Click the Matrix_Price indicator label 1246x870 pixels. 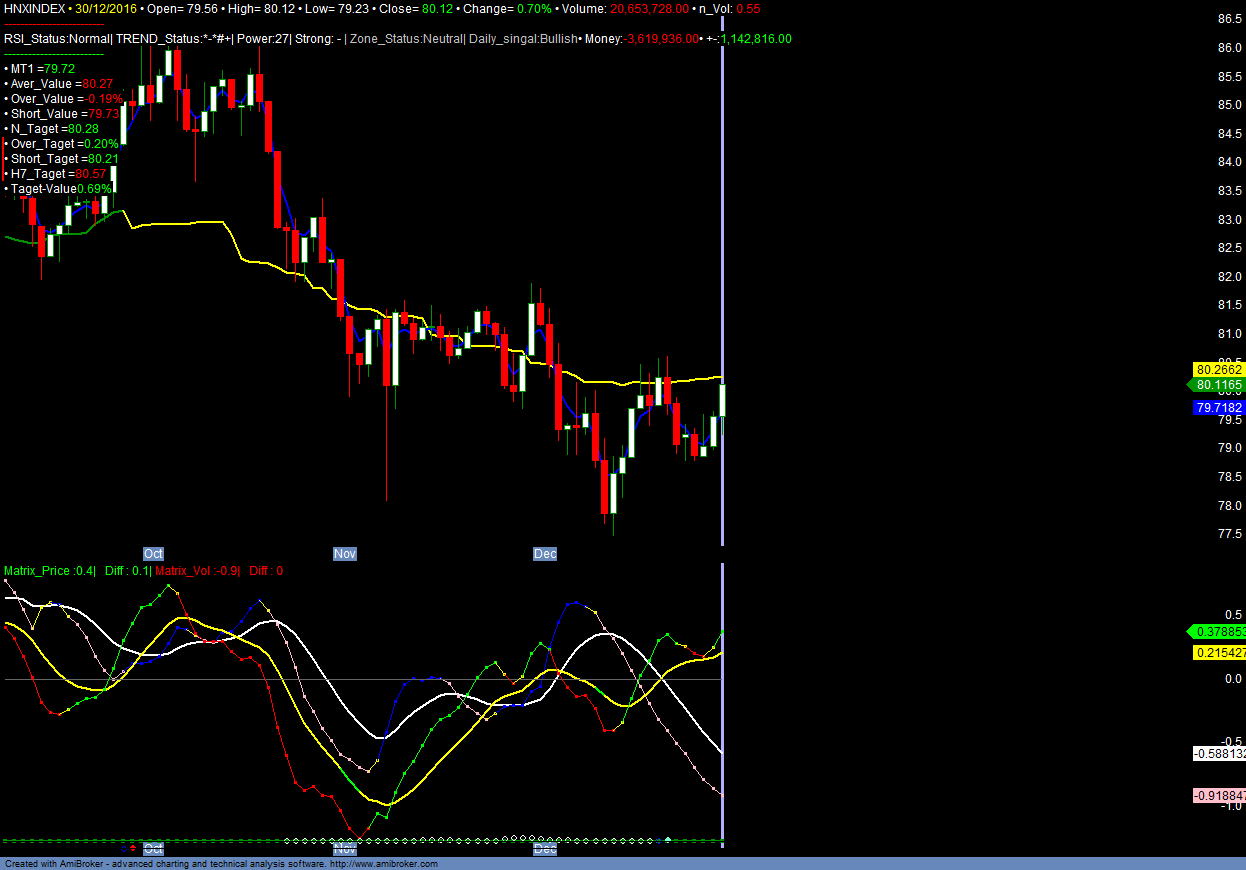tap(49, 571)
